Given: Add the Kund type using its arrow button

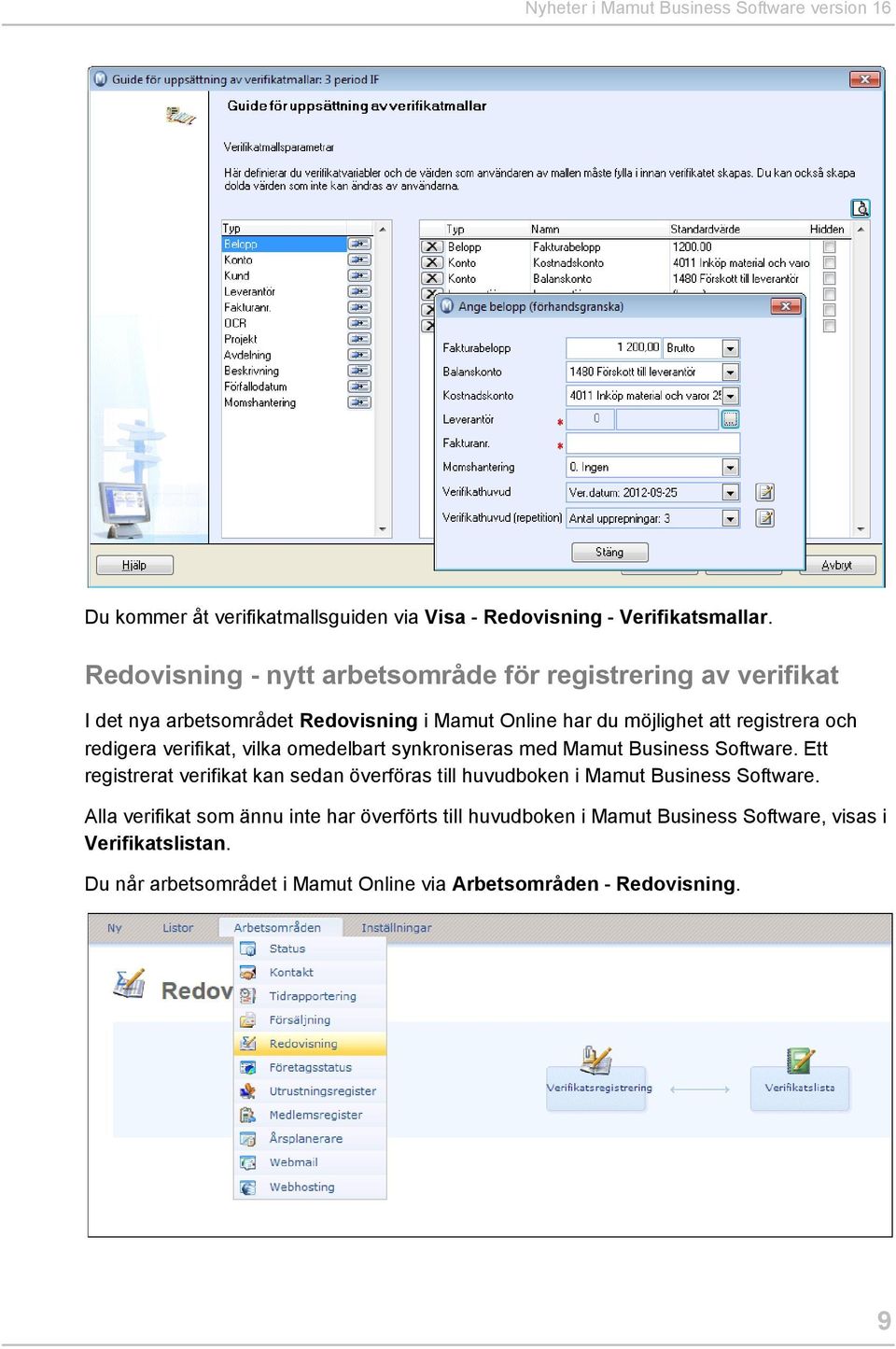Looking at the screenshot, I should point(359,276).
